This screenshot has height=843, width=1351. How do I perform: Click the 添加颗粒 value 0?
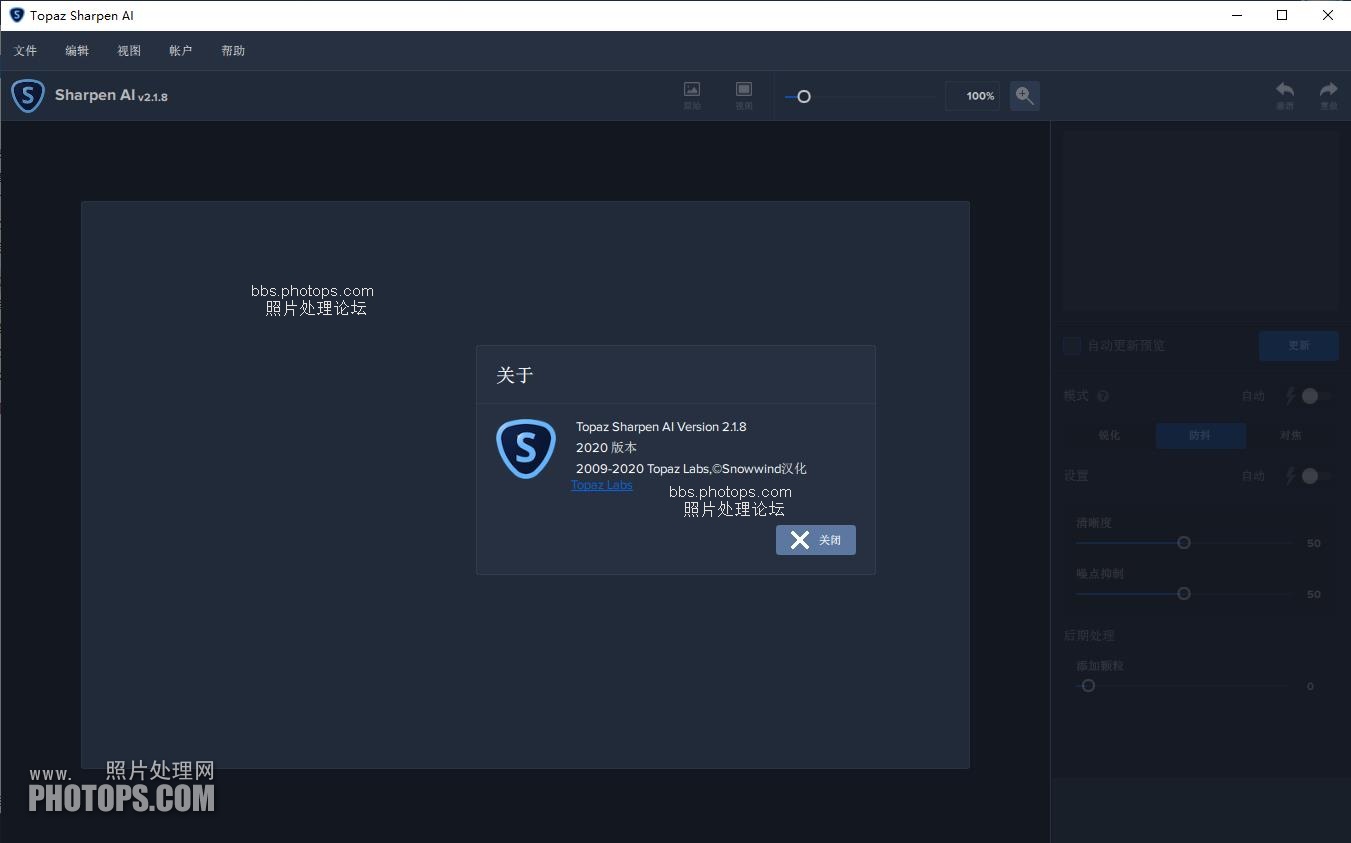point(1310,687)
